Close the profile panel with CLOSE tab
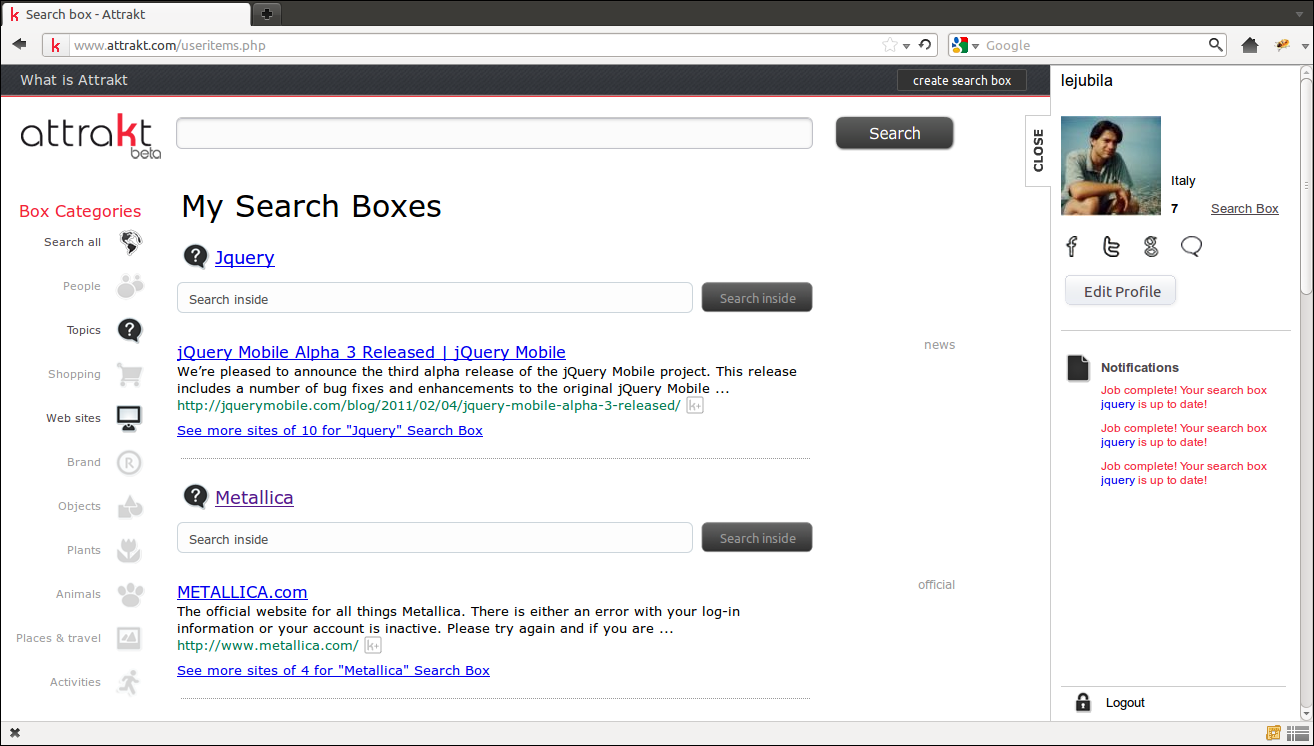Image resolution: width=1314 pixels, height=746 pixels. coord(1038,150)
